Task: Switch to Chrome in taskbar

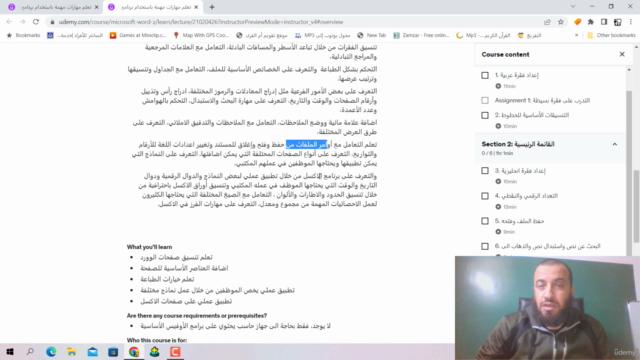Action: (x=134, y=351)
